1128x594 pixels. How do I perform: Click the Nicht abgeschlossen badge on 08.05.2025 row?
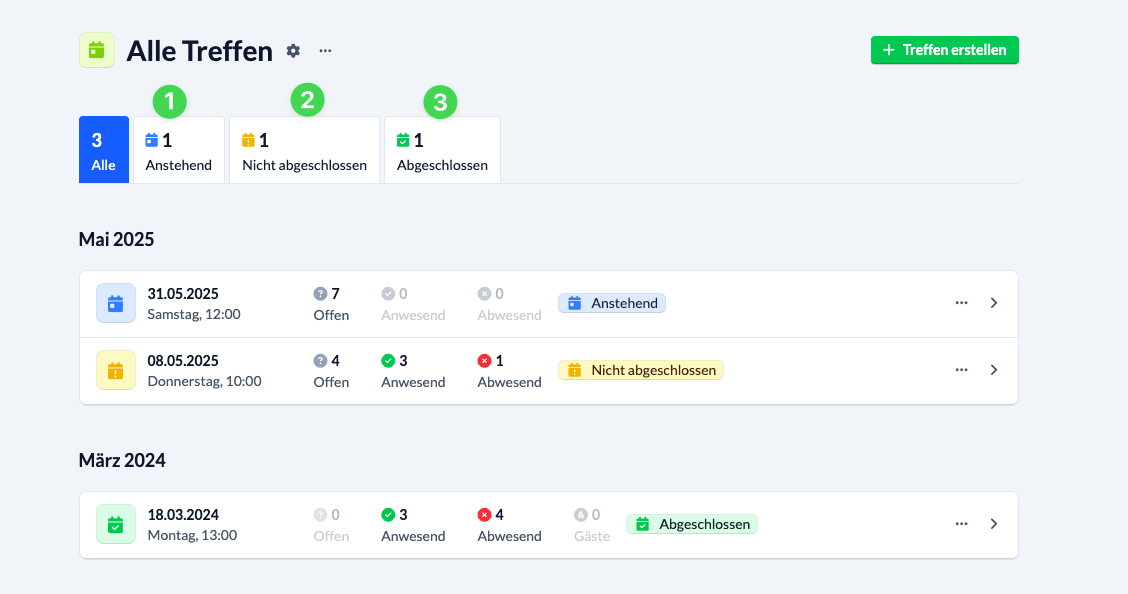pos(640,370)
